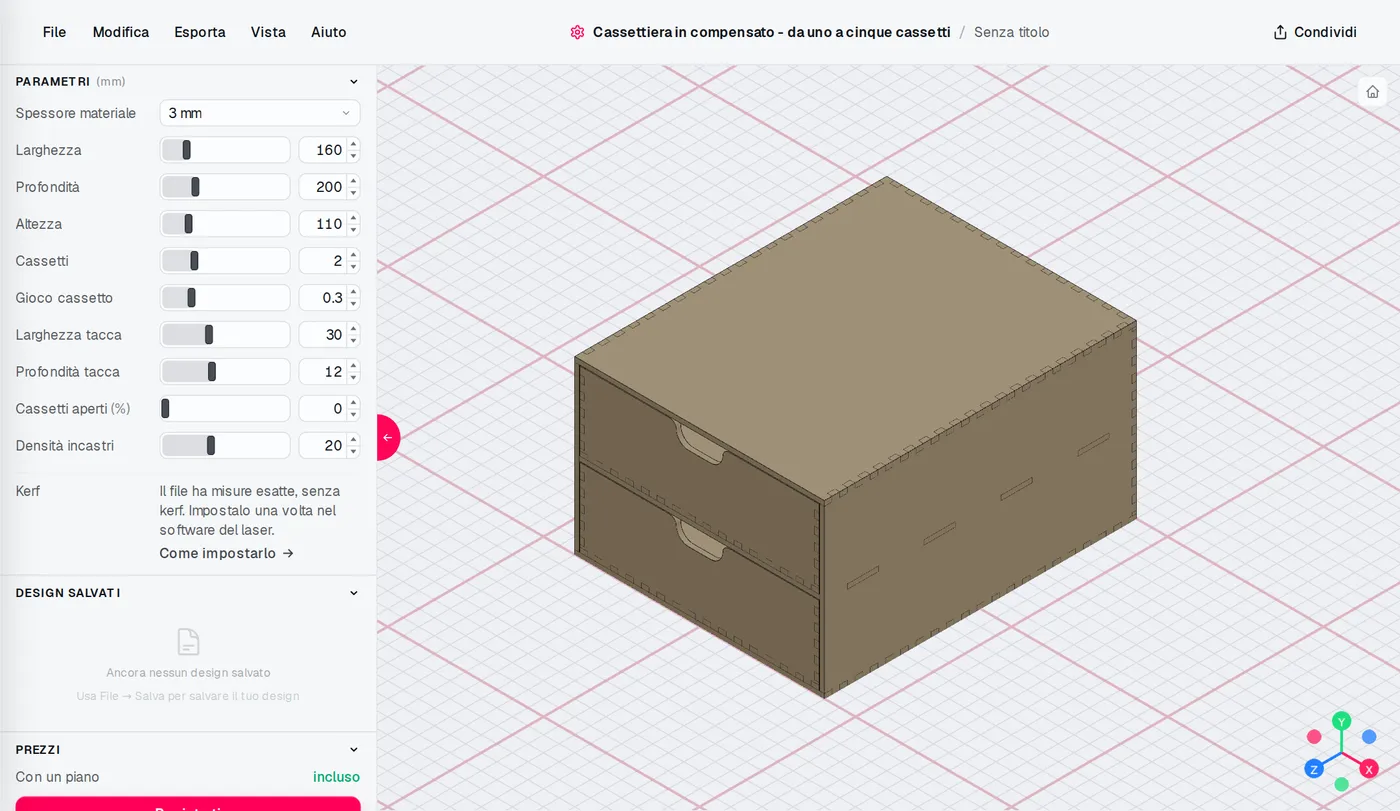Image resolution: width=1400 pixels, height=811 pixels.
Task: Click the 'Senza titolo' document name
Action: click(x=1012, y=32)
